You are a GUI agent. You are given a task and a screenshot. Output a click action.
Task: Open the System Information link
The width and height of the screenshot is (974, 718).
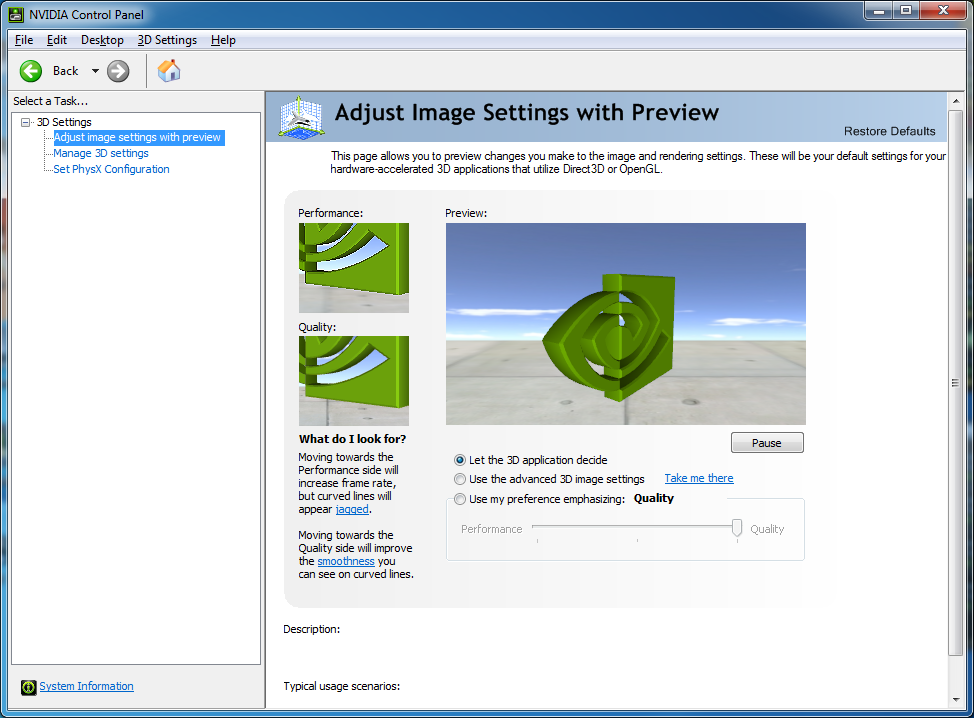click(86, 686)
